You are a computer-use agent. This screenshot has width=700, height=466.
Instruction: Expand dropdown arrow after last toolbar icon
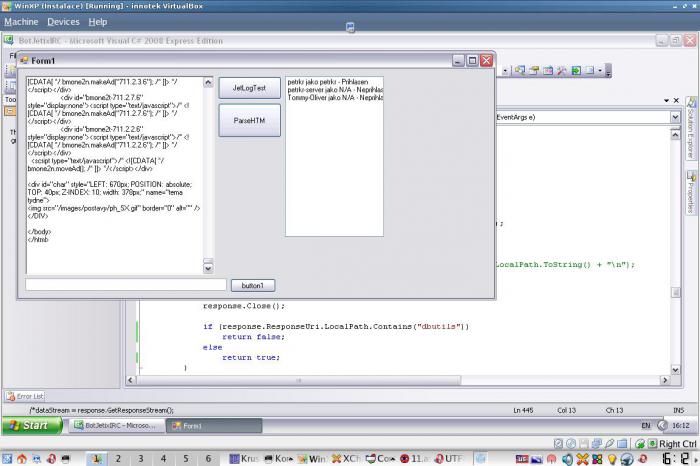point(600,71)
